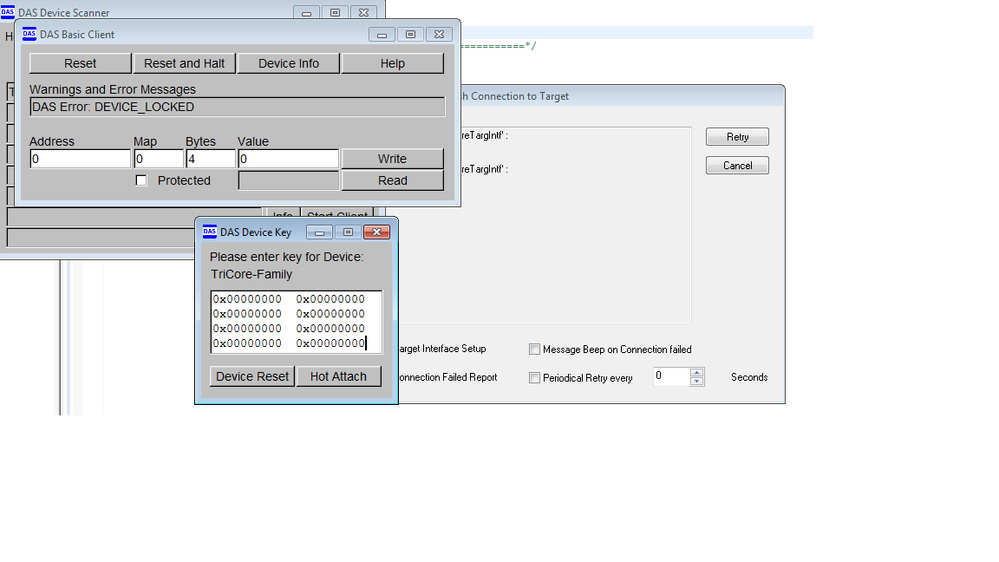Maximize the DAS Device Key dialog
The width and height of the screenshot is (999, 562).
click(x=348, y=232)
